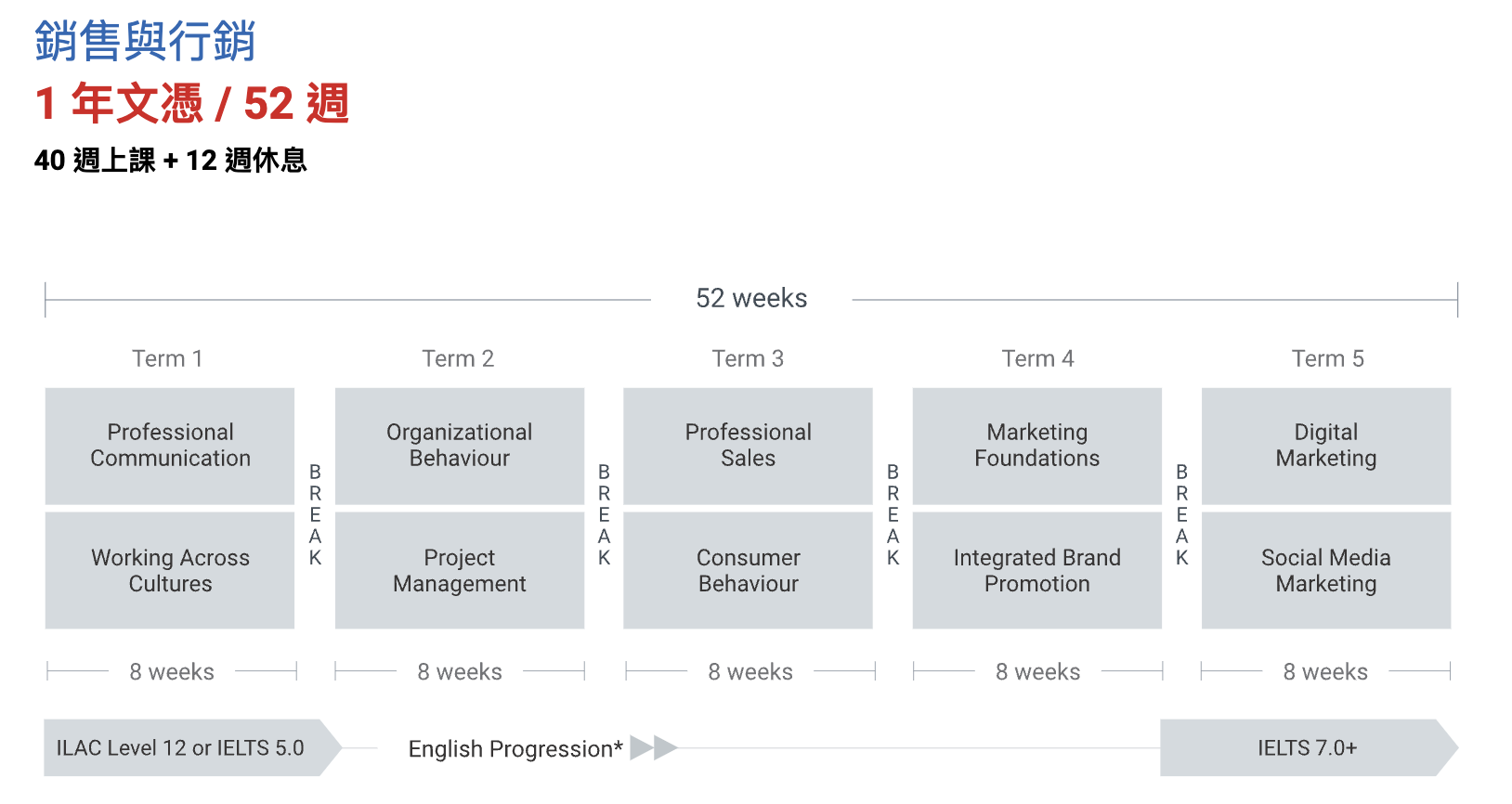Select the Project Management course box
Image resolution: width=1512 pixels, height=804 pixels.
point(459,570)
